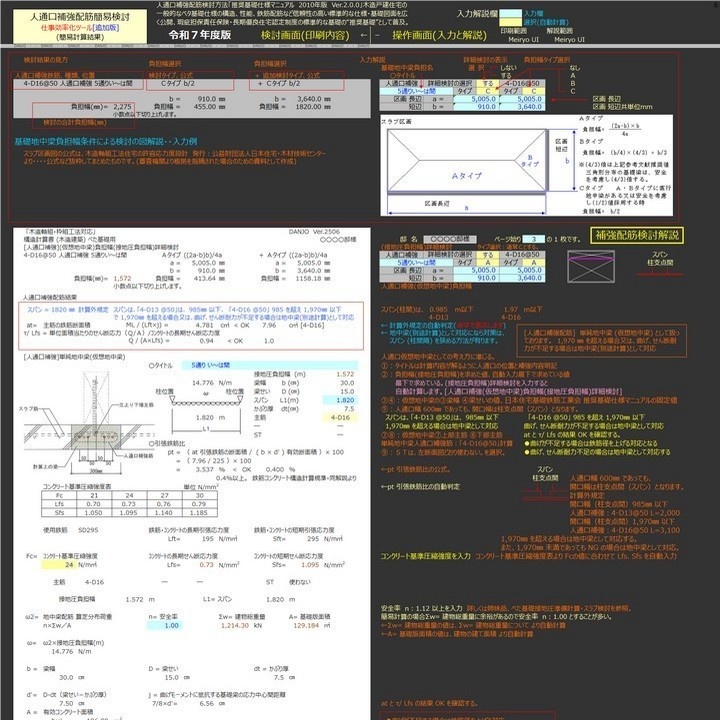
Task: Click the Bタイプ label in the slab diagram
Action: (x=530, y=161)
